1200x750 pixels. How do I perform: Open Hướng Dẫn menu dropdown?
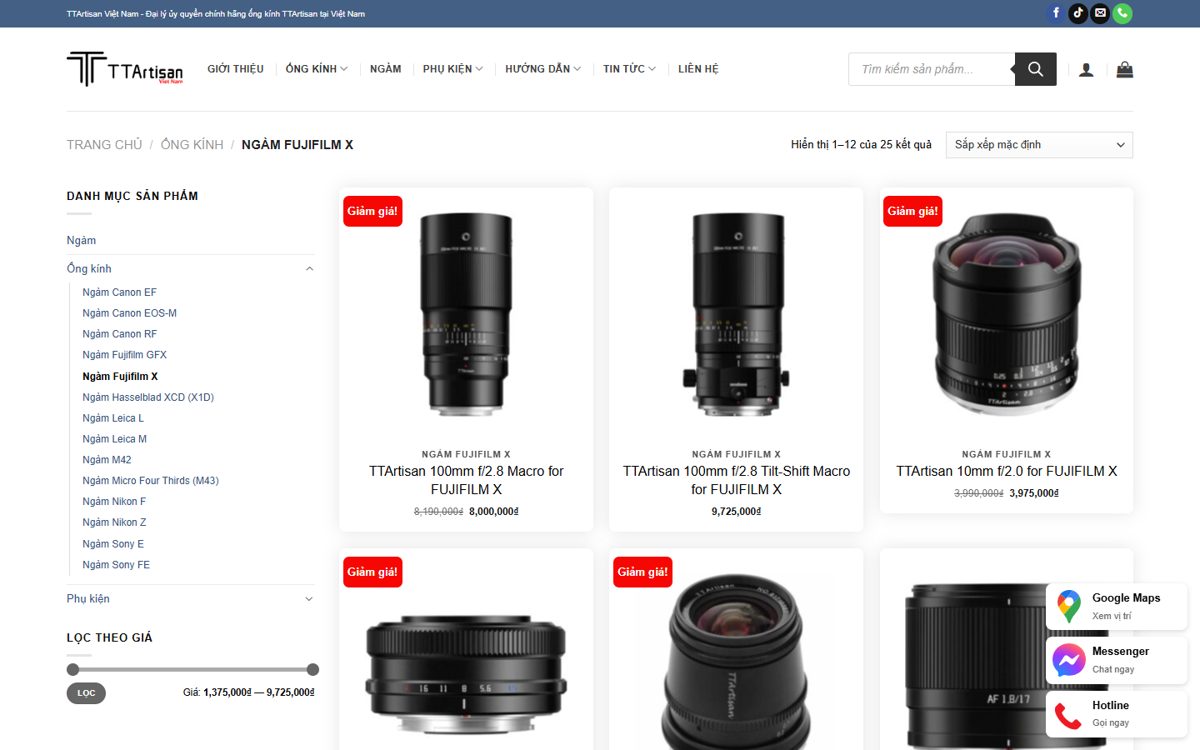click(543, 69)
